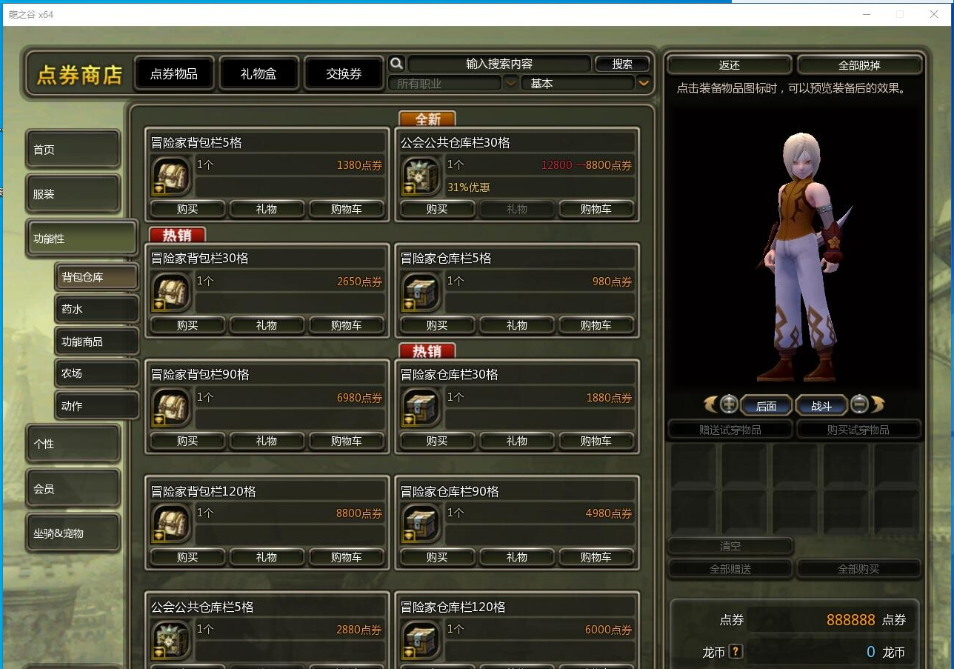Toggle character pose to 战斗 (combat)
The height and width of the screenshot is (669, 954).
coord(821,406)
